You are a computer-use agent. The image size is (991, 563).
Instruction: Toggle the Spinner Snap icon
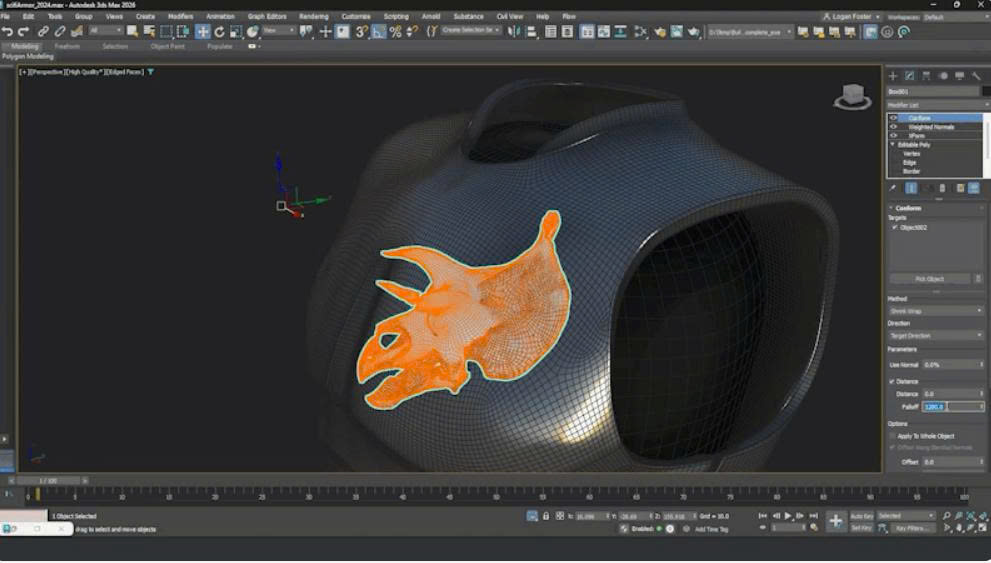(x=412, y=32)
